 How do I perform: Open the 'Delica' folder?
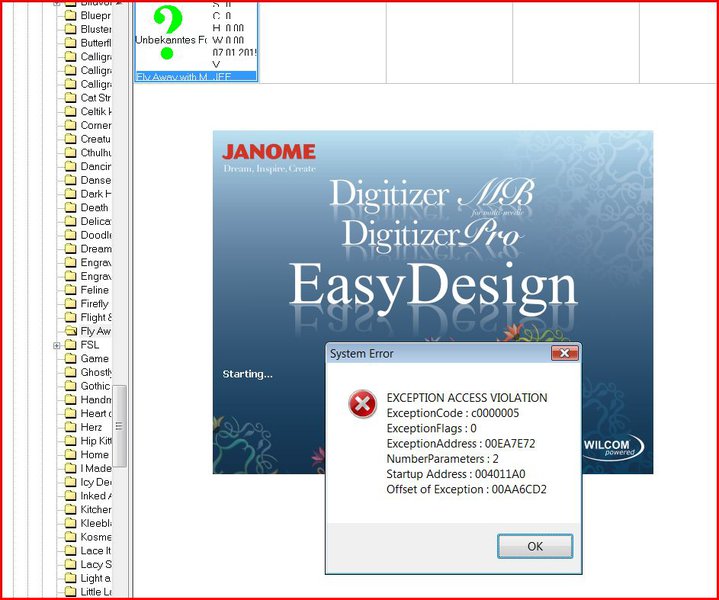point(95,221)
